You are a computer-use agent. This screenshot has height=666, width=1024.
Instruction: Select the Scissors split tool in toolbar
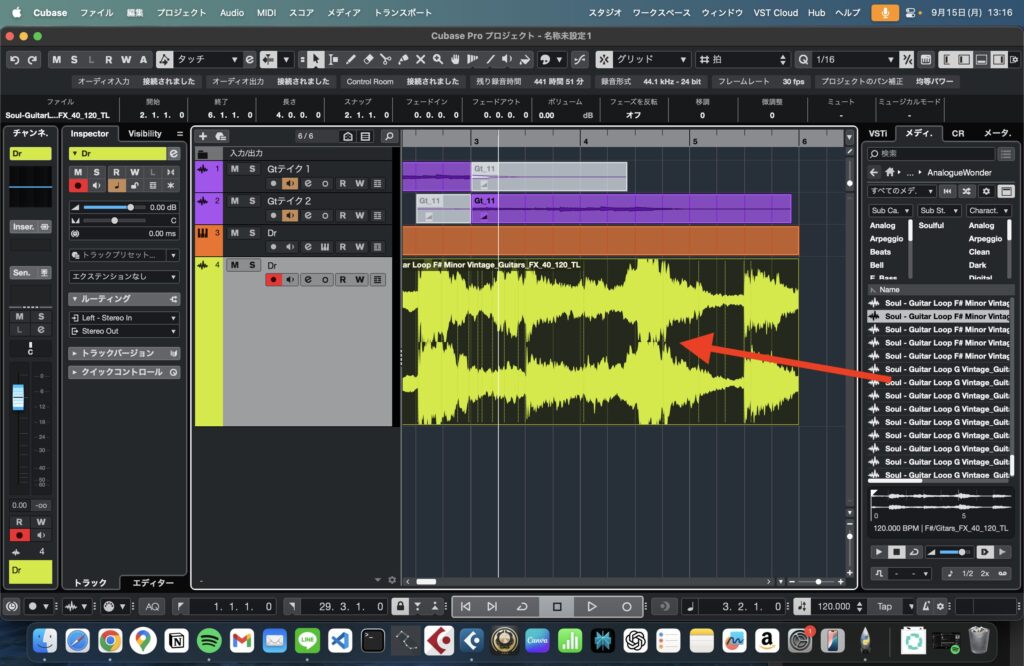[x=385, y=60]
